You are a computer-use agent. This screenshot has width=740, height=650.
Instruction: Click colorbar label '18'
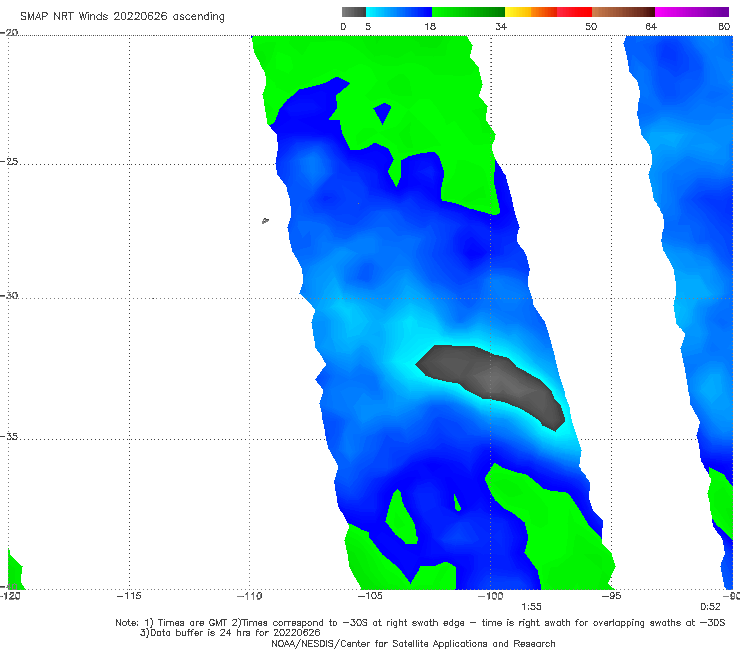click(430, 26)
